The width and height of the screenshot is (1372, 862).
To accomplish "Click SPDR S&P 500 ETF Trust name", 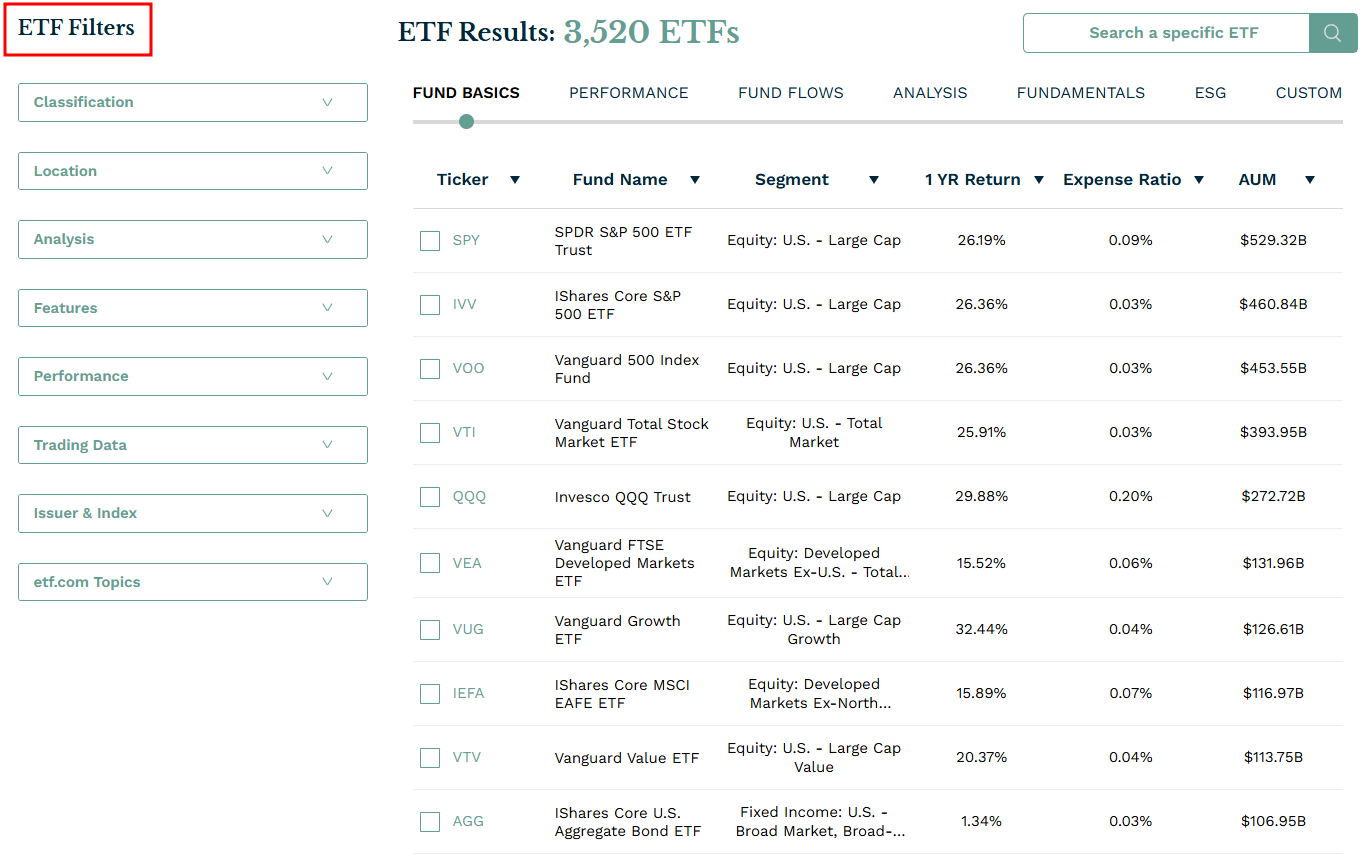I will (623, 241).
